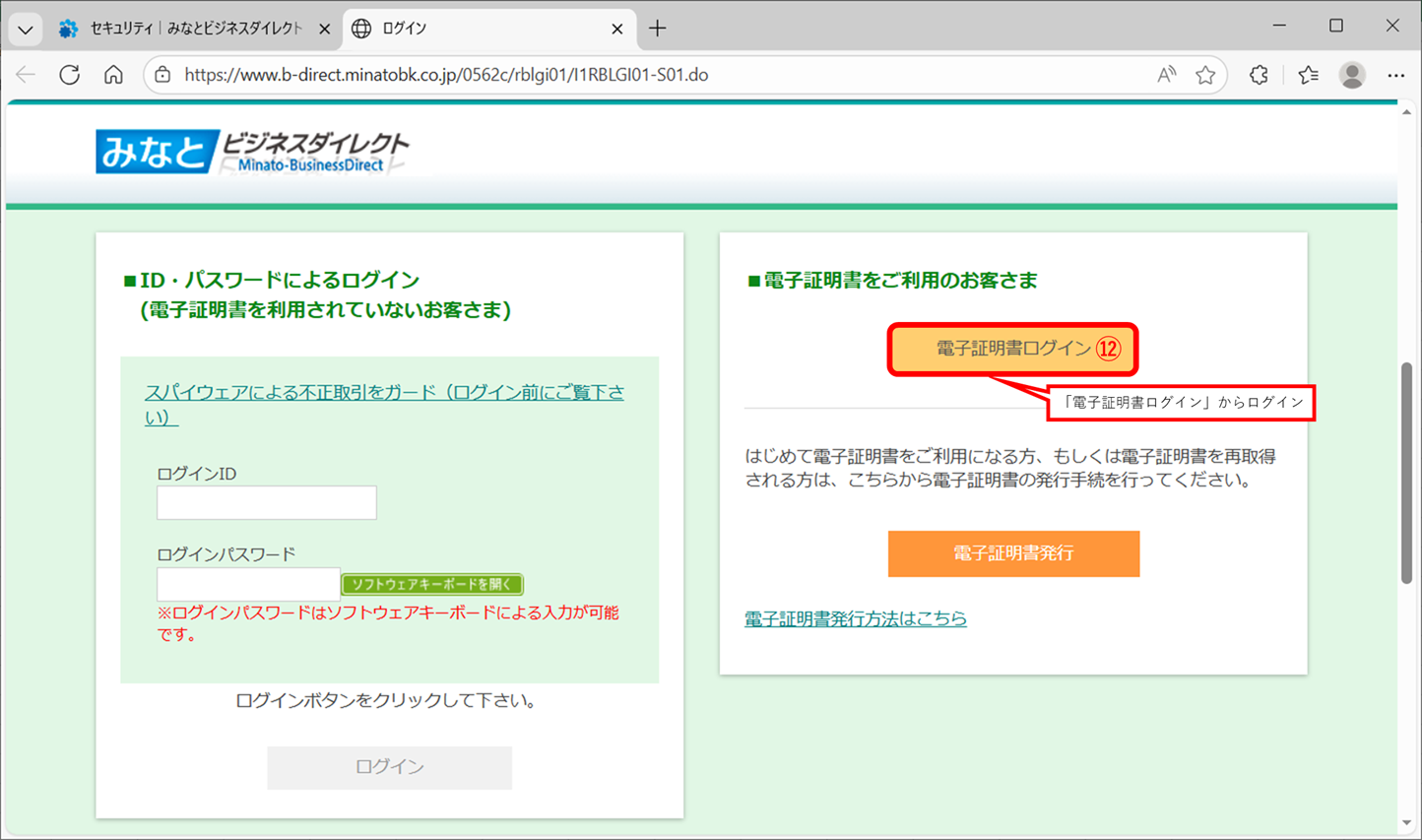View site information lock icon
The height and width of the screenshot is (840, 1422).
click(163, 75)
